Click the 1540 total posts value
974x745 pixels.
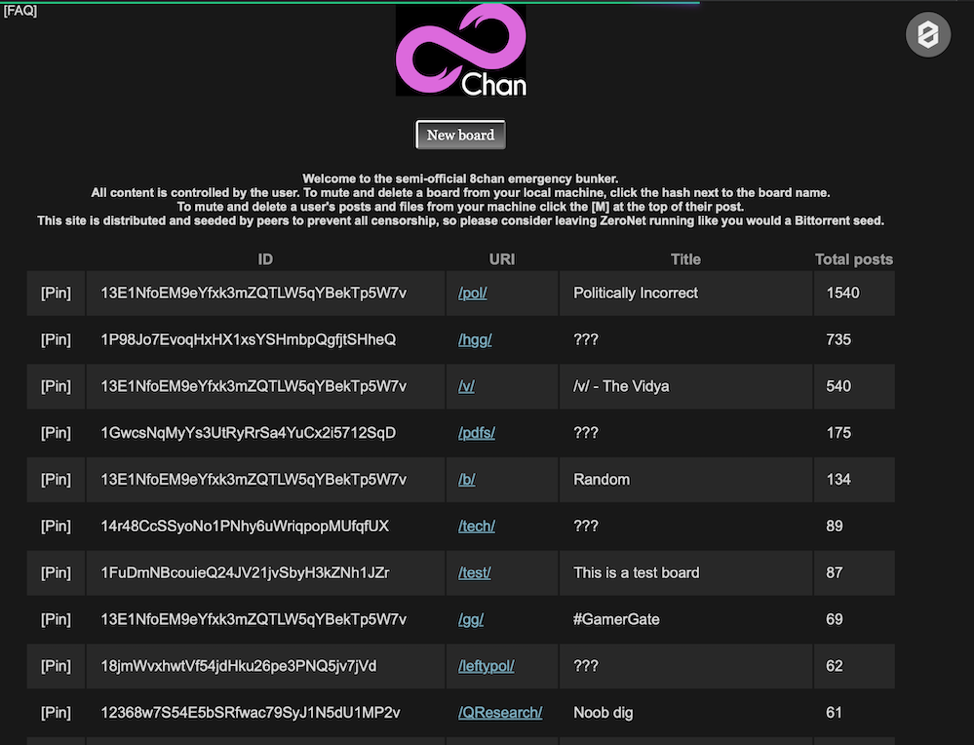[x=843, y=293]
